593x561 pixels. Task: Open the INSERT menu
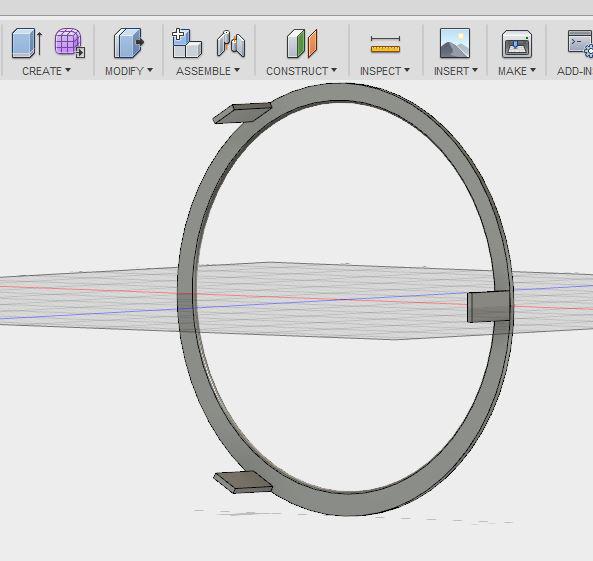(456, 71)
